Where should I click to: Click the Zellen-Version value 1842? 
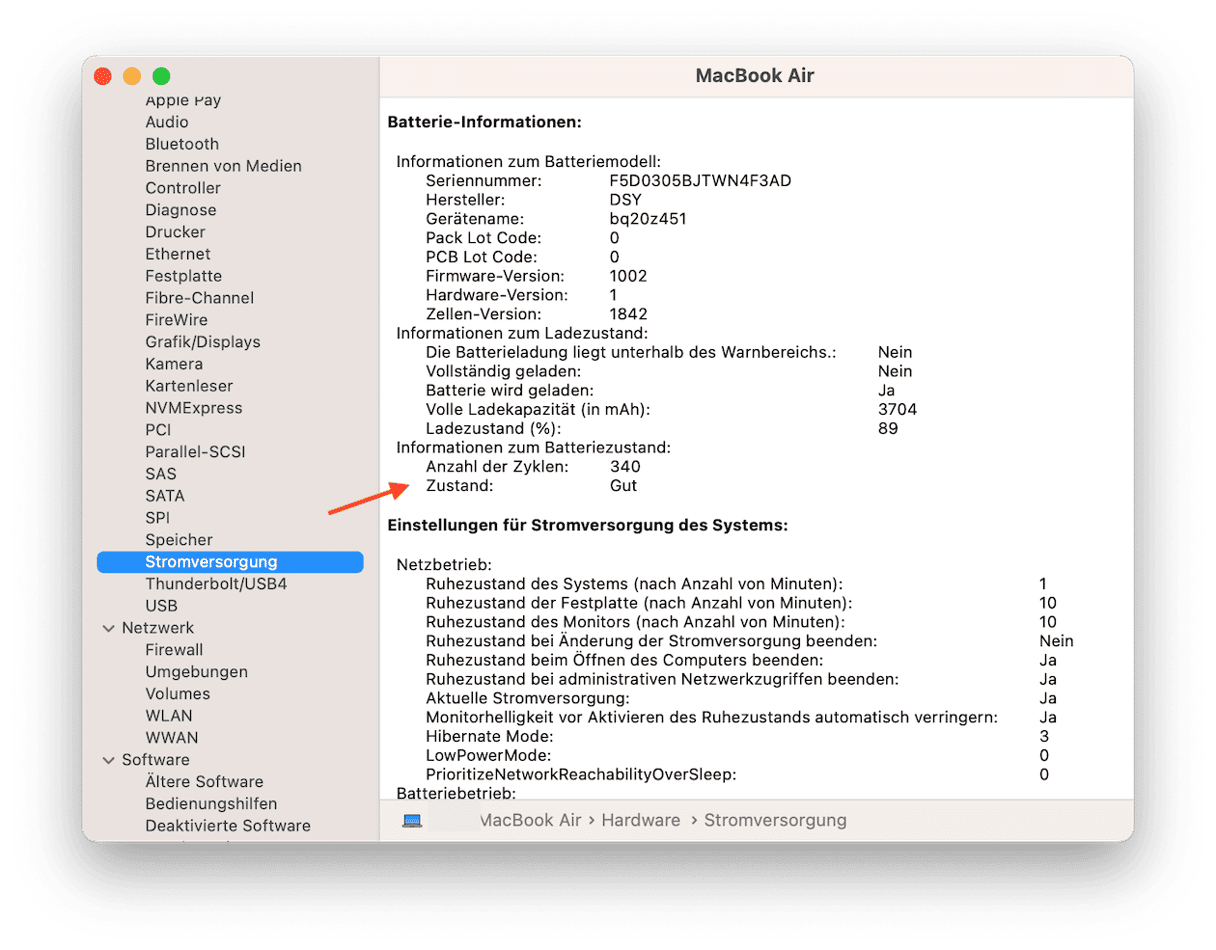(628, 314)
